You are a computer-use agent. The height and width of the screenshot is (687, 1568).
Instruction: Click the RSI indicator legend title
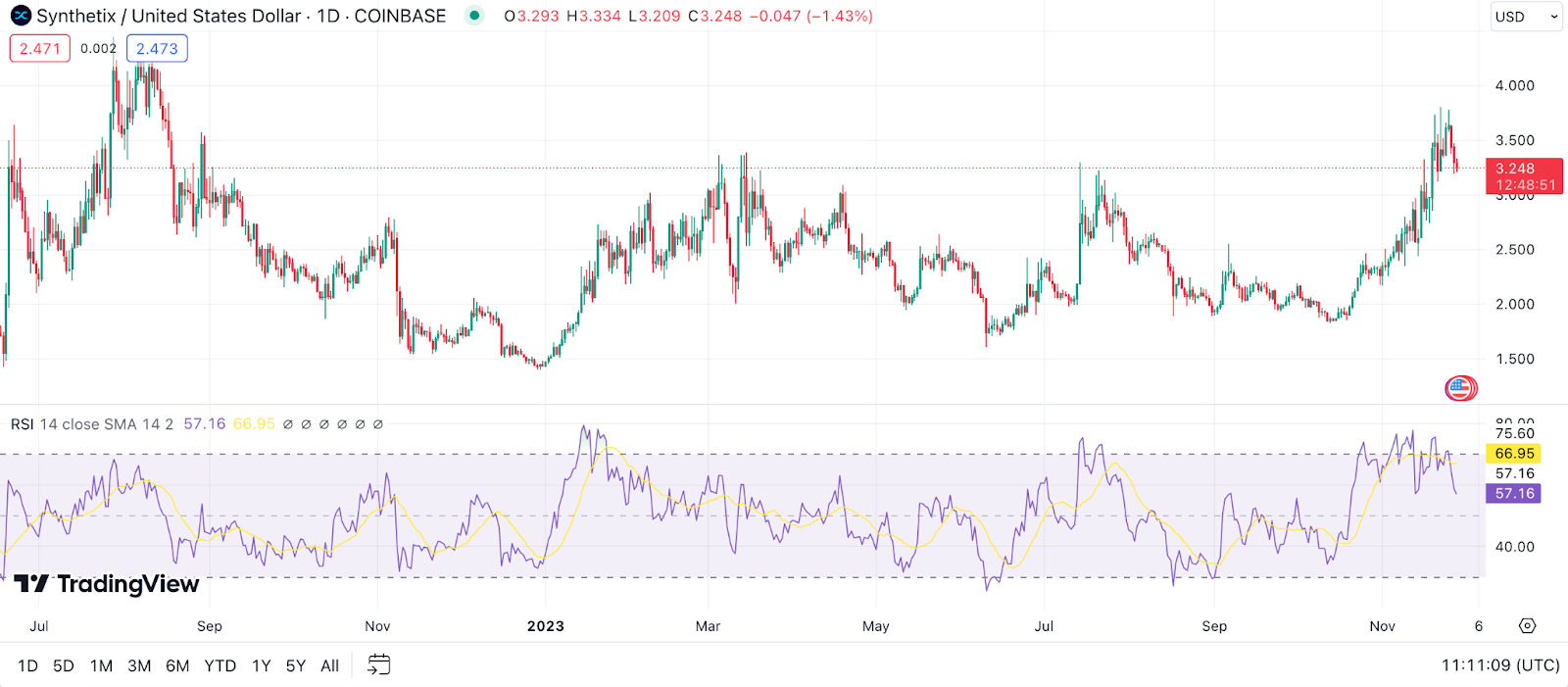click(x=22, y=424)
